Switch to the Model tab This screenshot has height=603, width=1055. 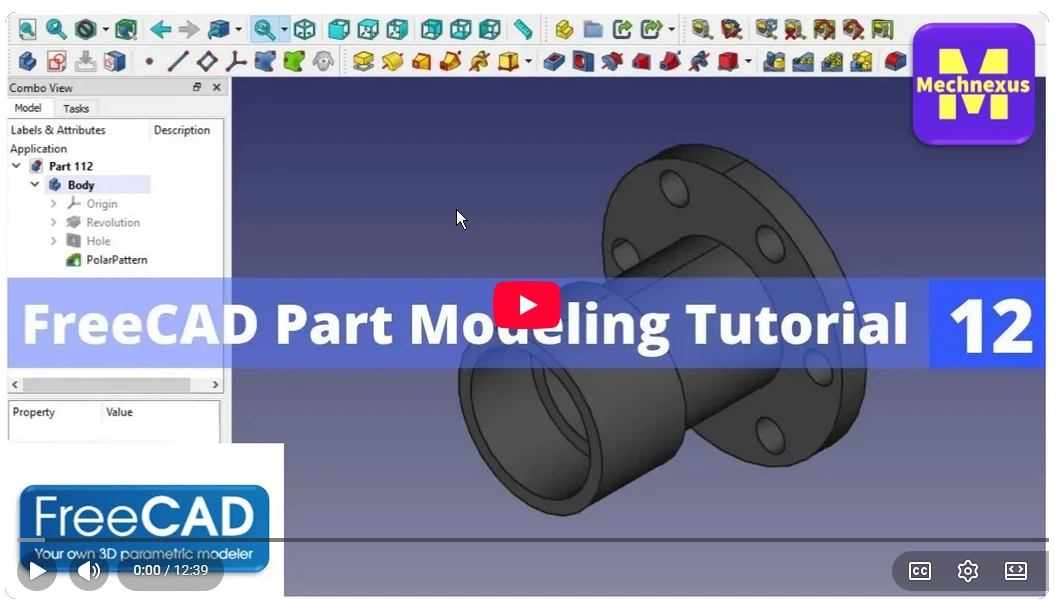click(28, 108)
